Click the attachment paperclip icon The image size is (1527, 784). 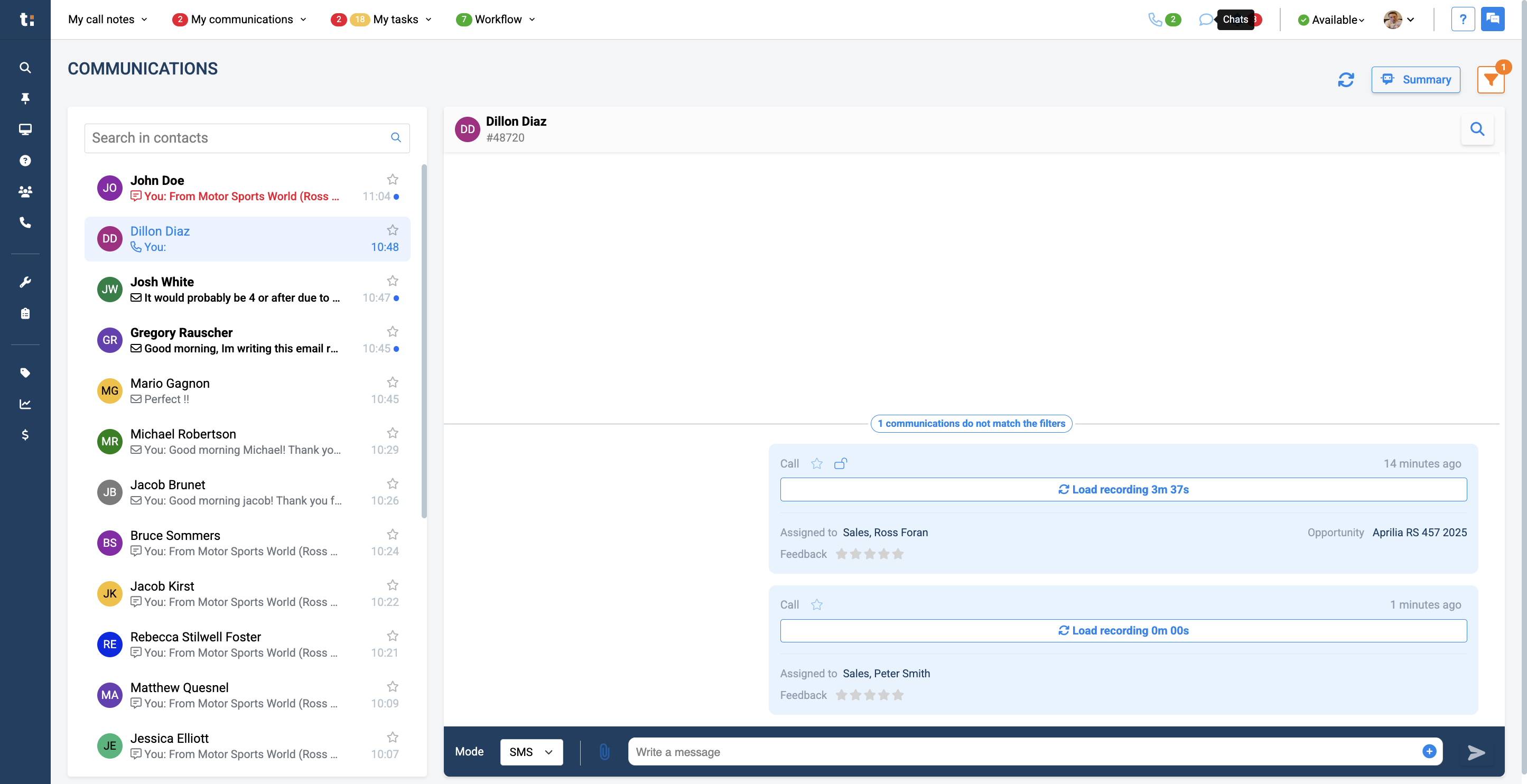604,751
